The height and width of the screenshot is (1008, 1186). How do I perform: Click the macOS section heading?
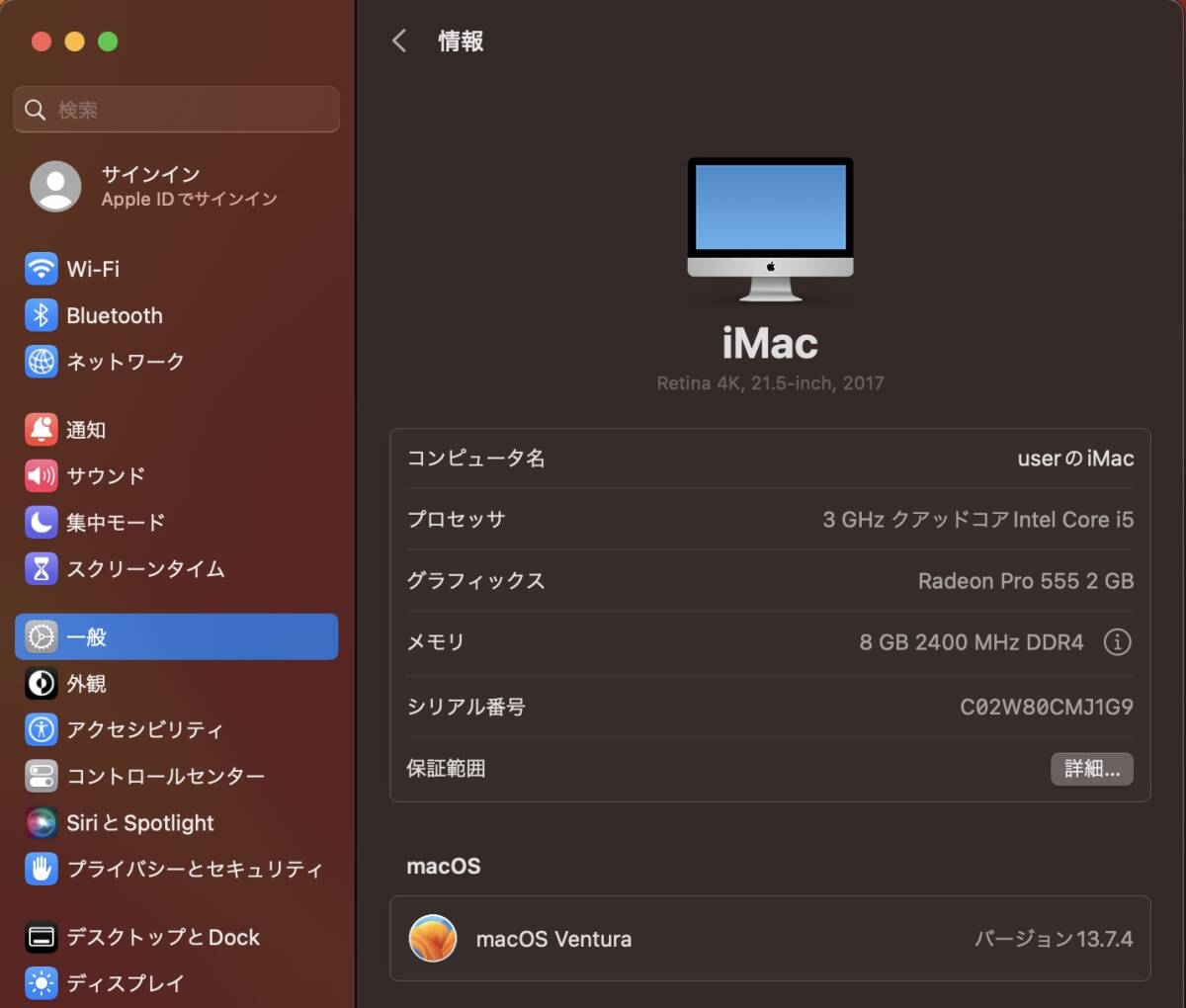pyautogui.click(x=444, y=866)
